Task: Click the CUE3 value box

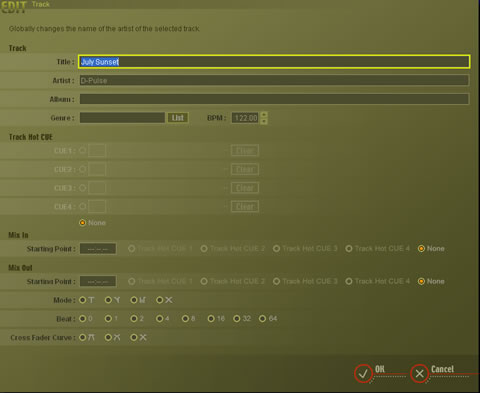Action: tap(97, 188)
